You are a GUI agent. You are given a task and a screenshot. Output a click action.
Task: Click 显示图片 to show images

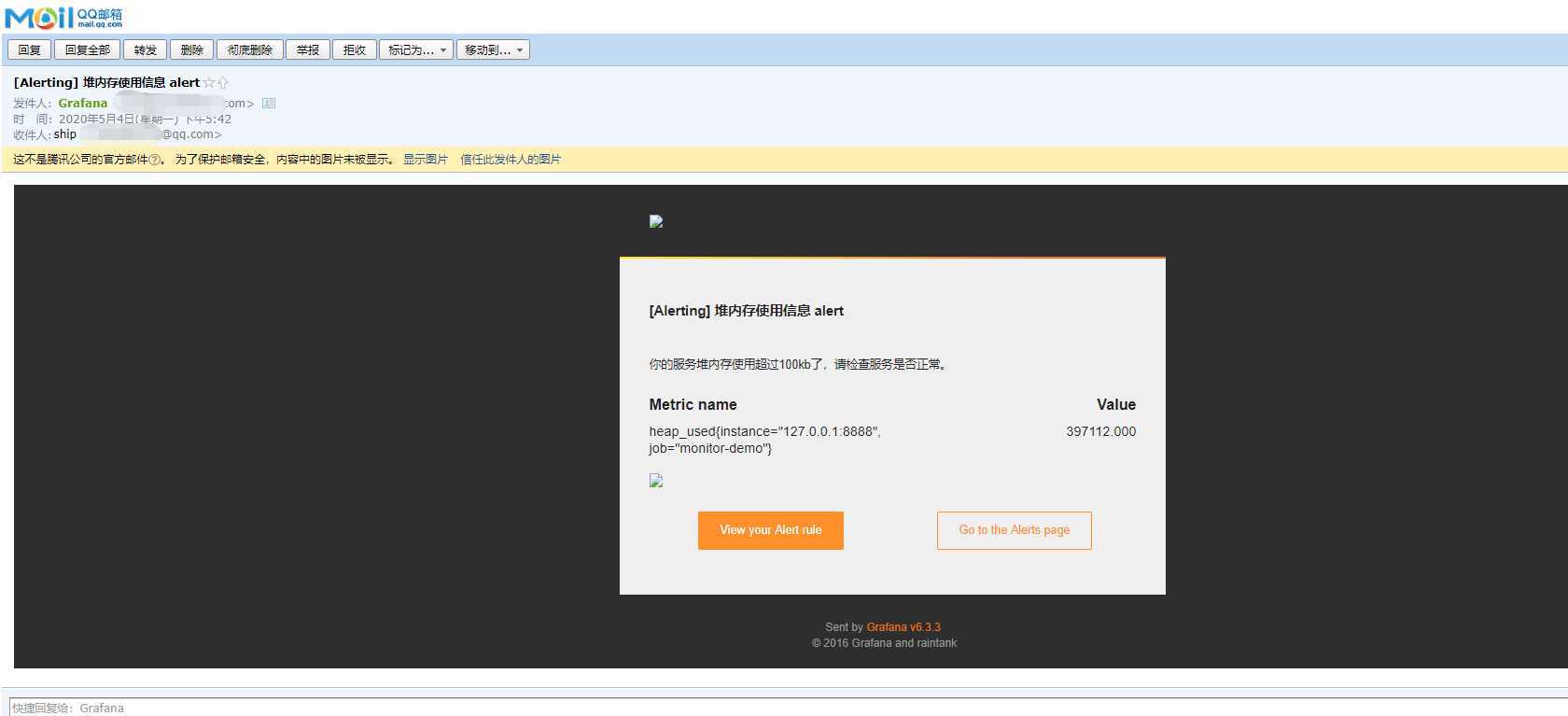(426, 160)
